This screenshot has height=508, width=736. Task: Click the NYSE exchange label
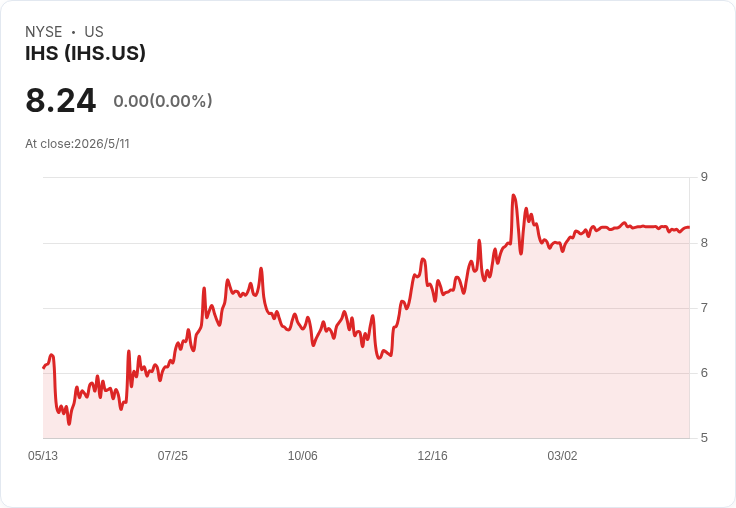[43, 32]
